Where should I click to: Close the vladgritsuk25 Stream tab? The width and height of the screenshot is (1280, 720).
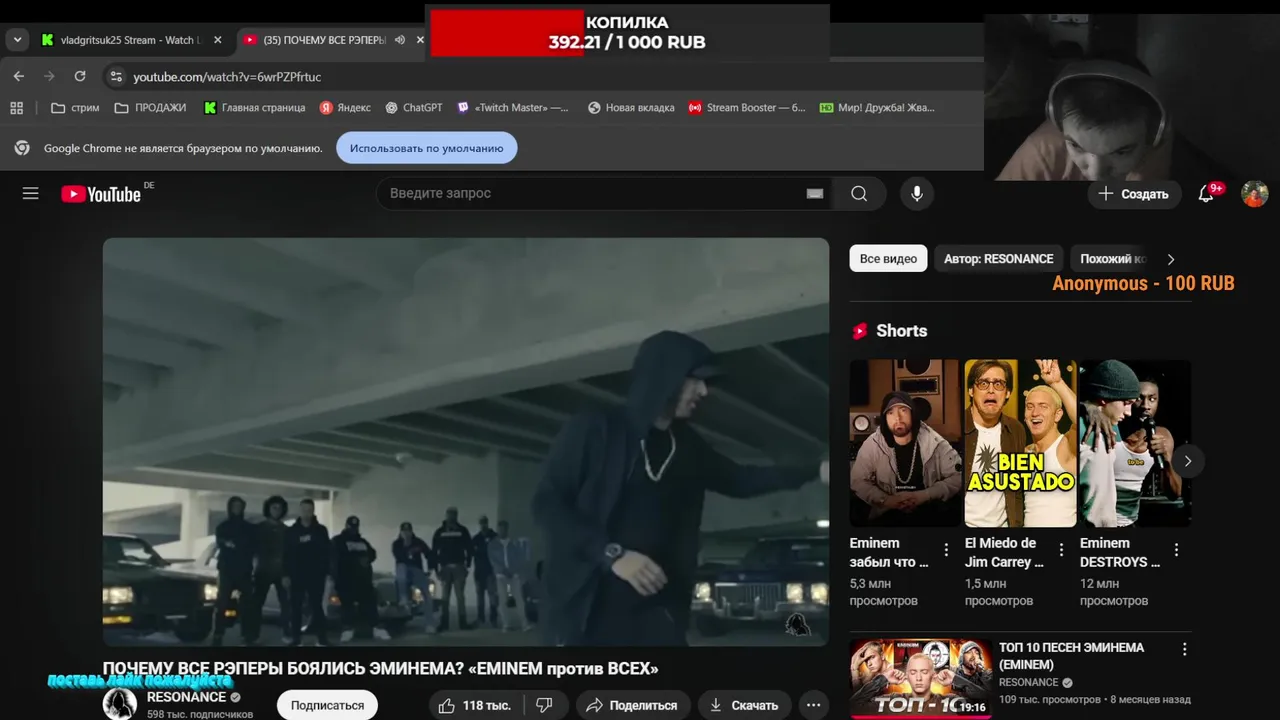tap(218, 40)
